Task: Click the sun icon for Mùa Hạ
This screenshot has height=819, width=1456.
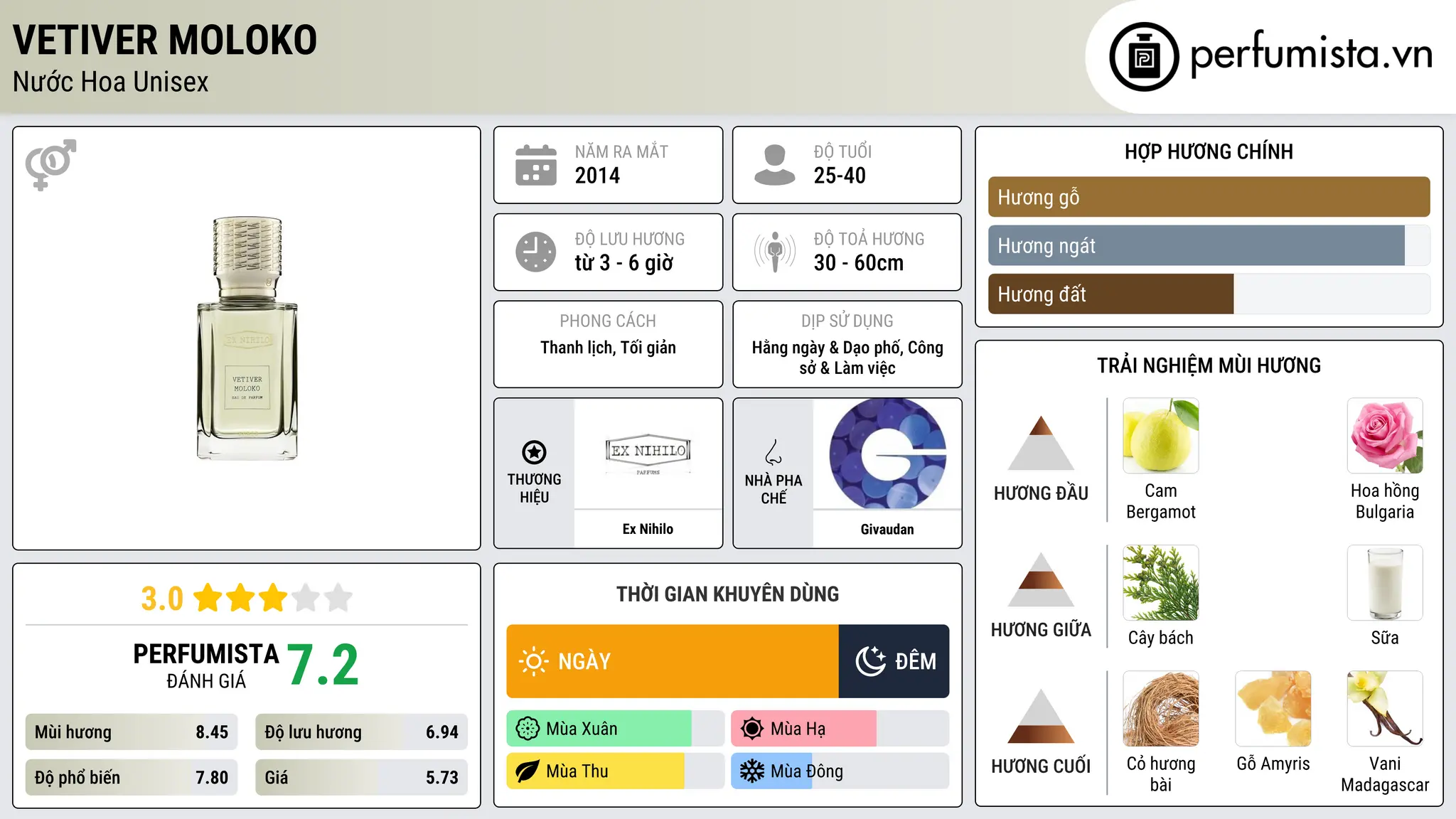Action: pyautogui.click(x=752, y=729)
